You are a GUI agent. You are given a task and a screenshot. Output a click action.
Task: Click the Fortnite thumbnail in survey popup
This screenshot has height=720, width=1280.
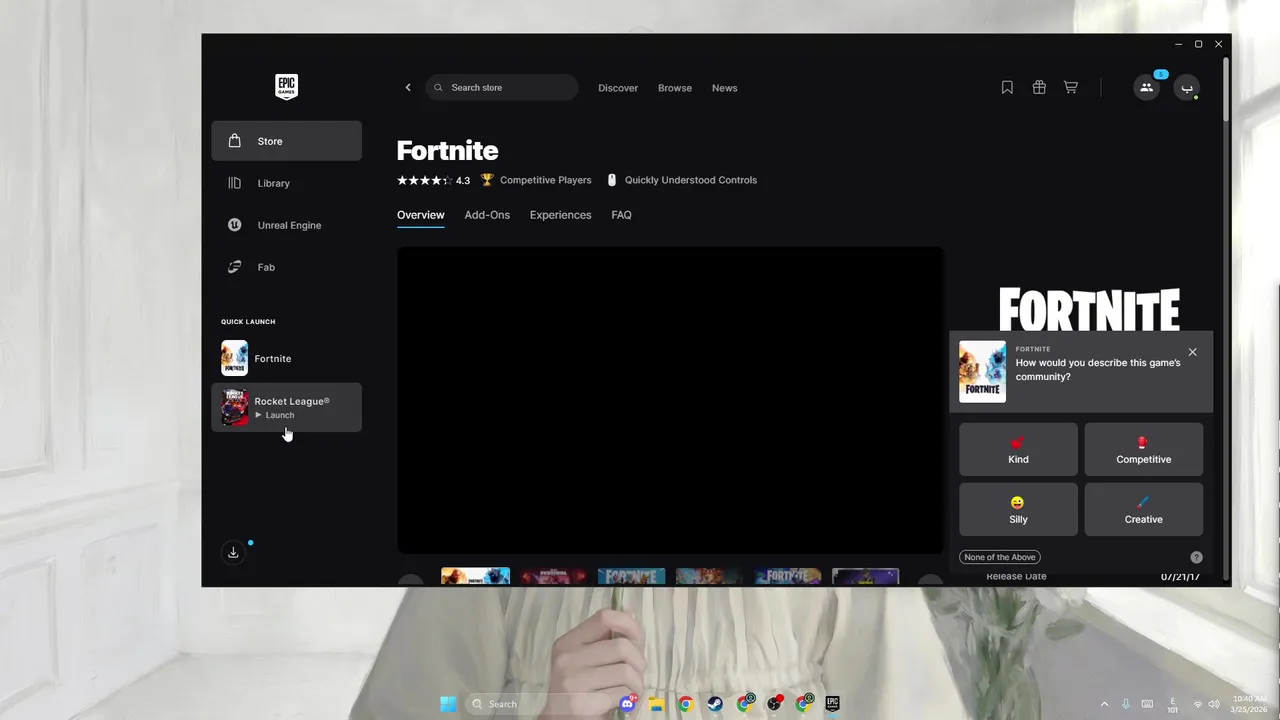pos(982,371)
